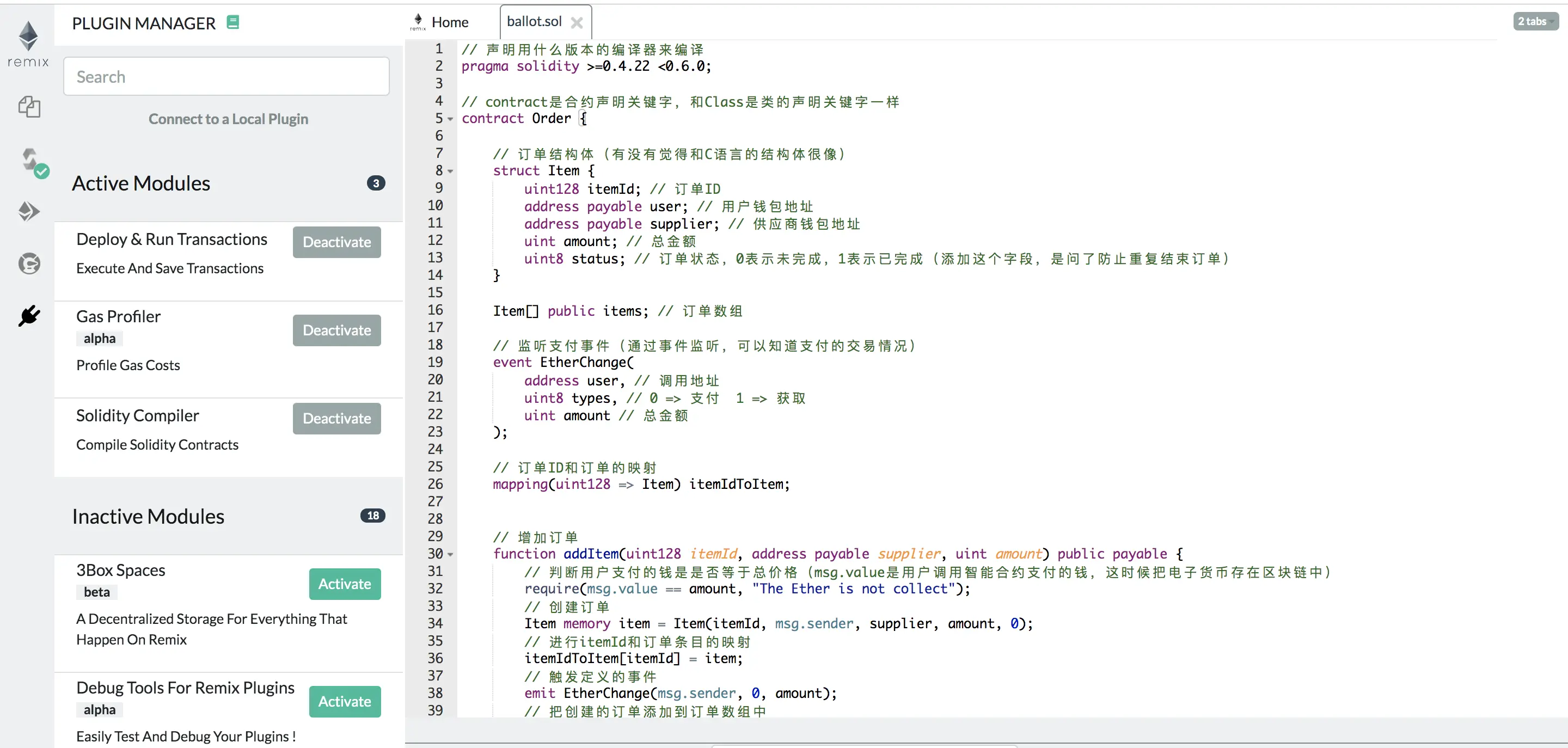
Task: Deactivate the Gas Profiler module
Action: [x=336, y=330]
